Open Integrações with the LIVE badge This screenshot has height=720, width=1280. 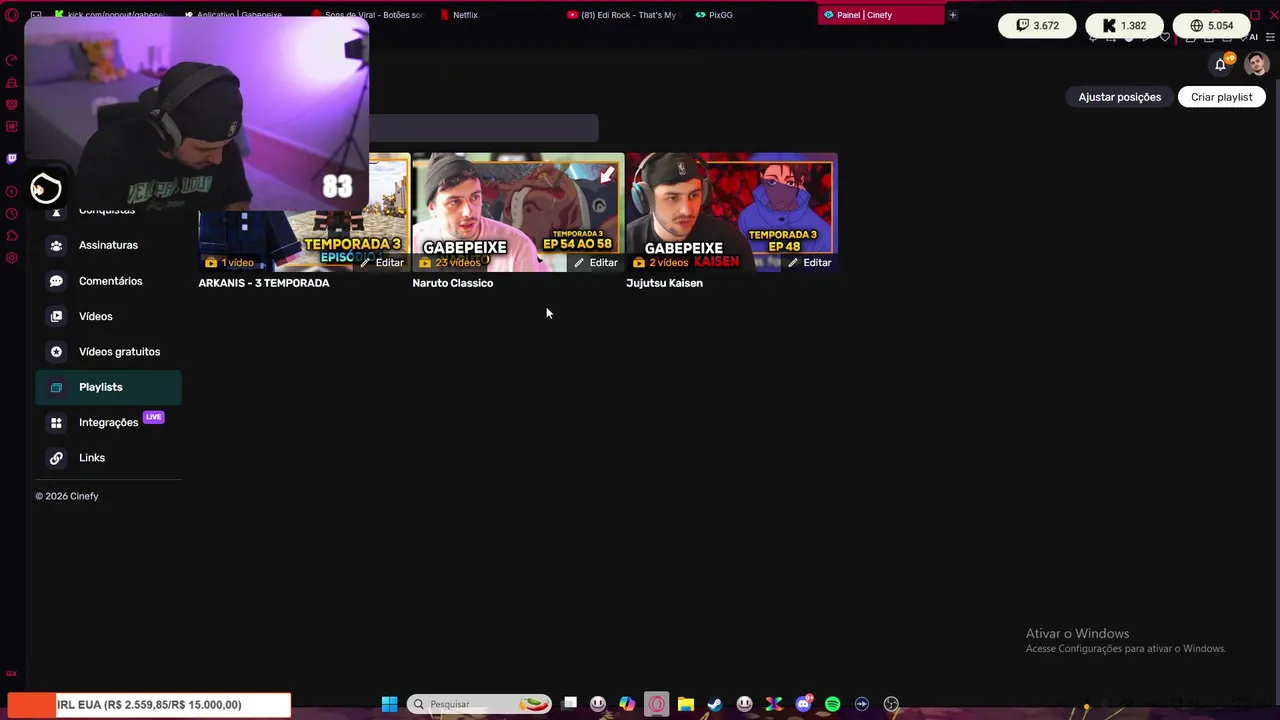[x=108, y=422]
